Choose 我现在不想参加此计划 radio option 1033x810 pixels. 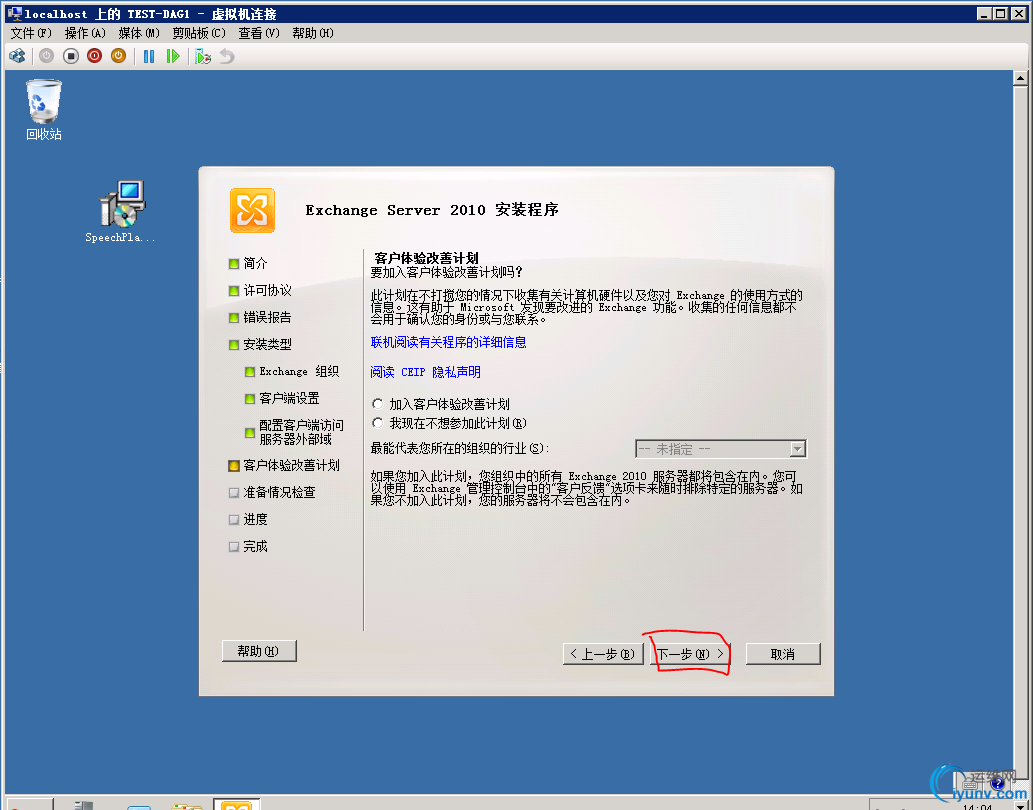[x=377, y=423]
